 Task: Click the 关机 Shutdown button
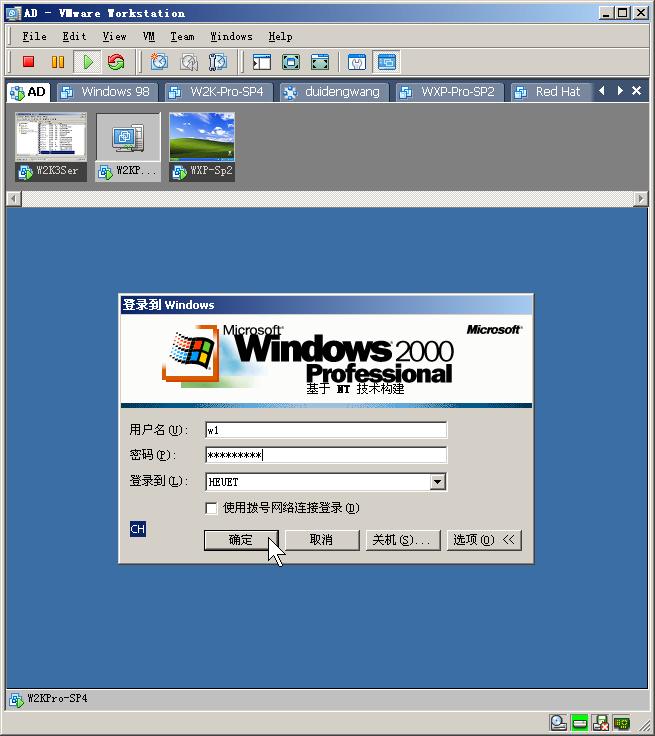(x=403, y=540)
